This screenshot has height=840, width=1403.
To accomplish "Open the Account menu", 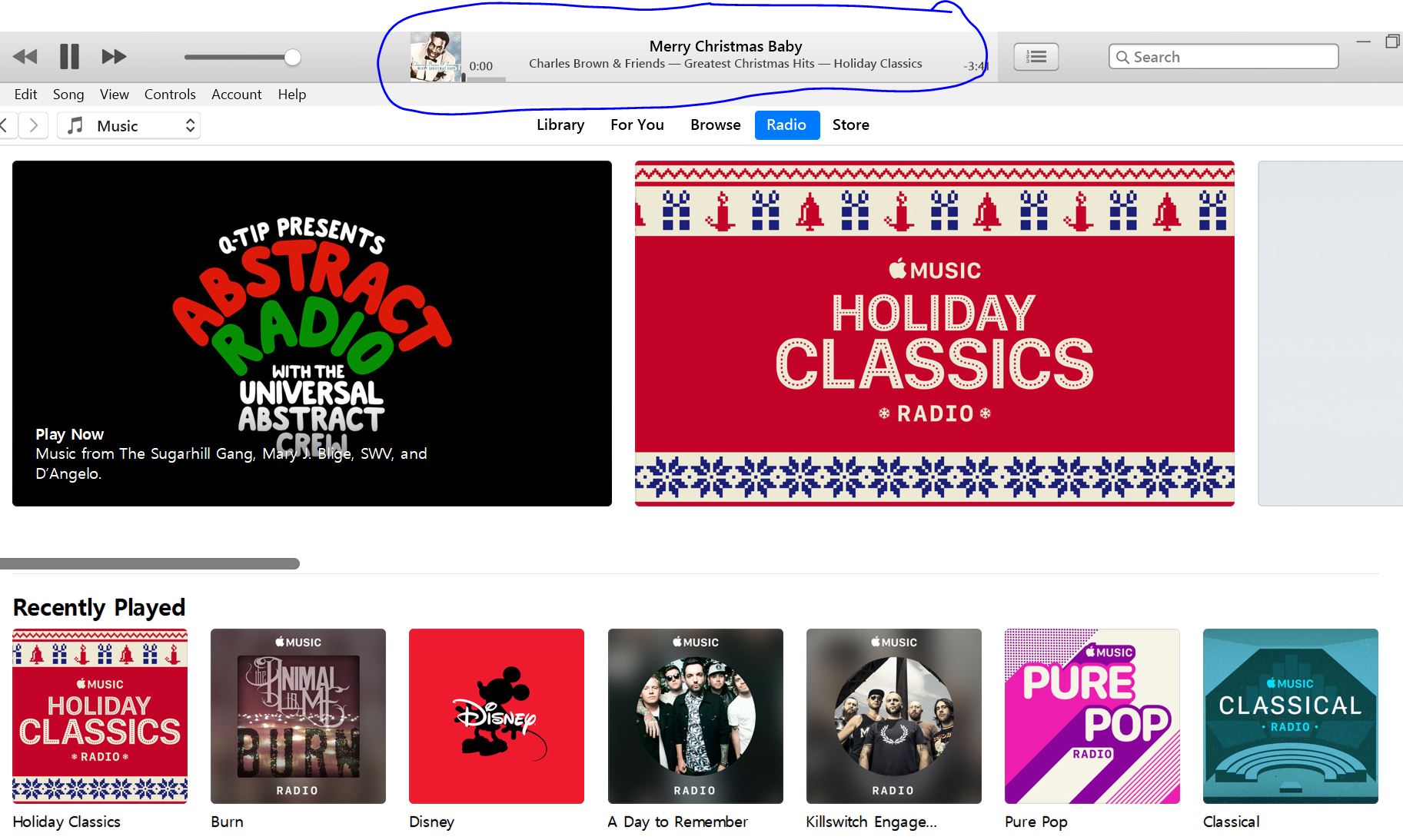I will tap(236, 94).
